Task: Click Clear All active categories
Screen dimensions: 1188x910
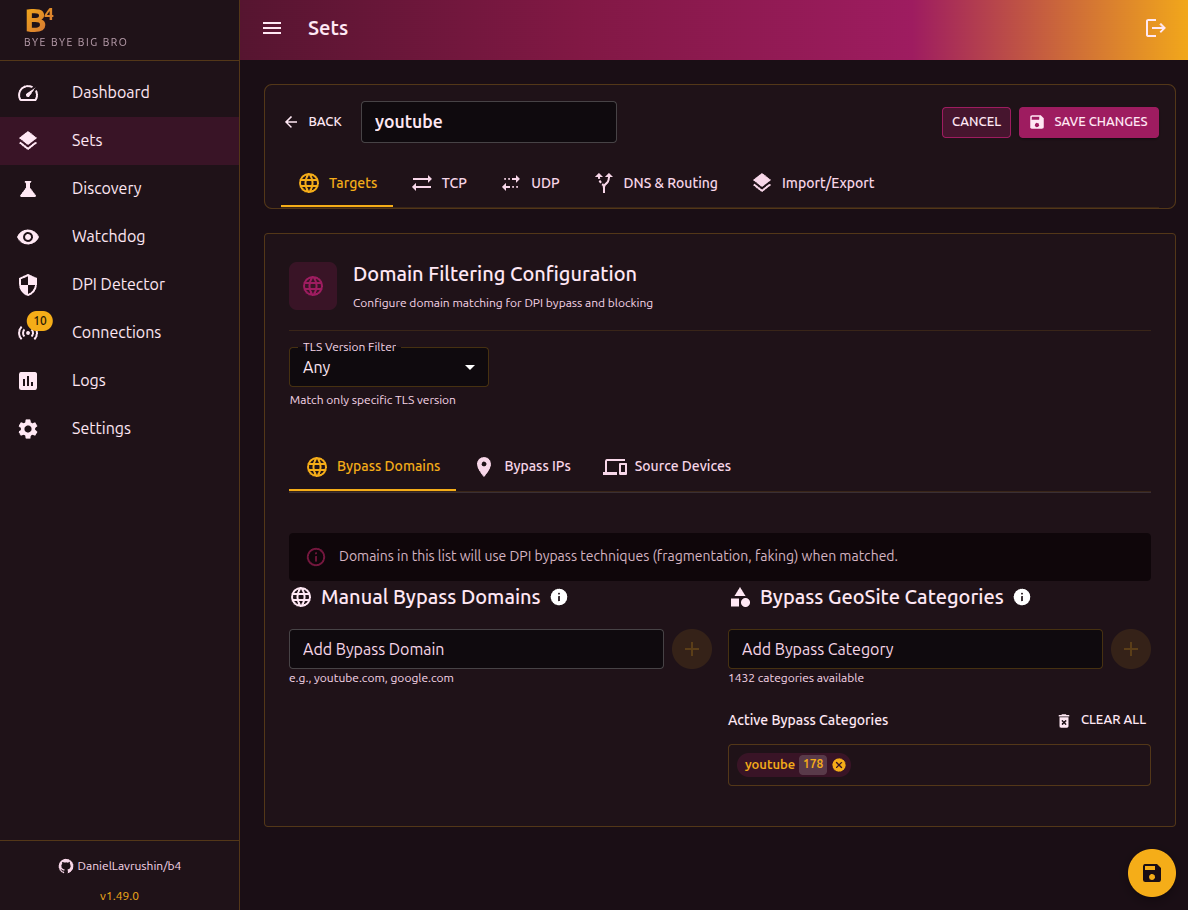Action: 1101,720
